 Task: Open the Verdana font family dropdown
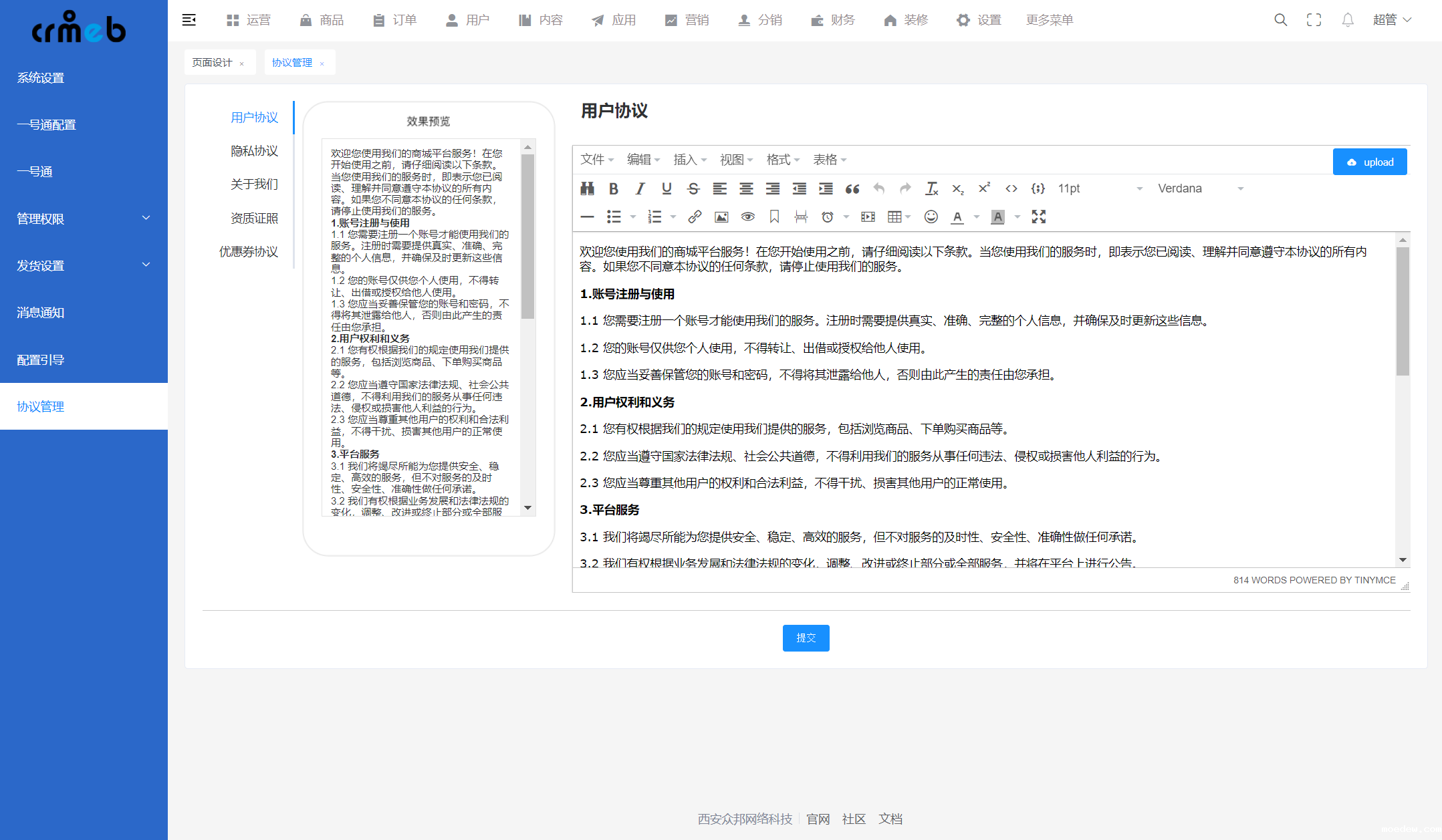[1200, 188]
